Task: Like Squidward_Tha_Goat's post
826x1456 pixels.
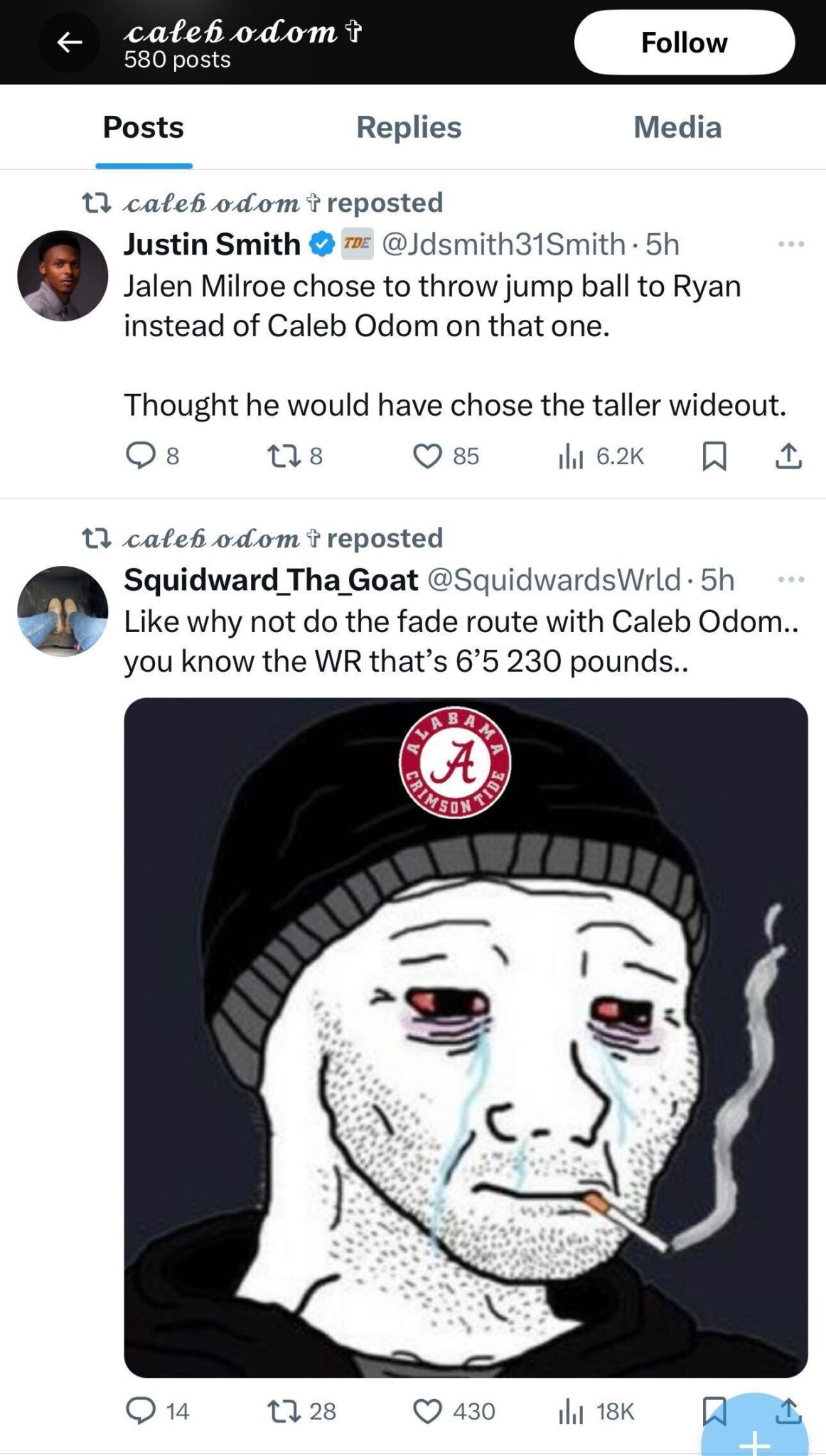Action: (428, 1411)
